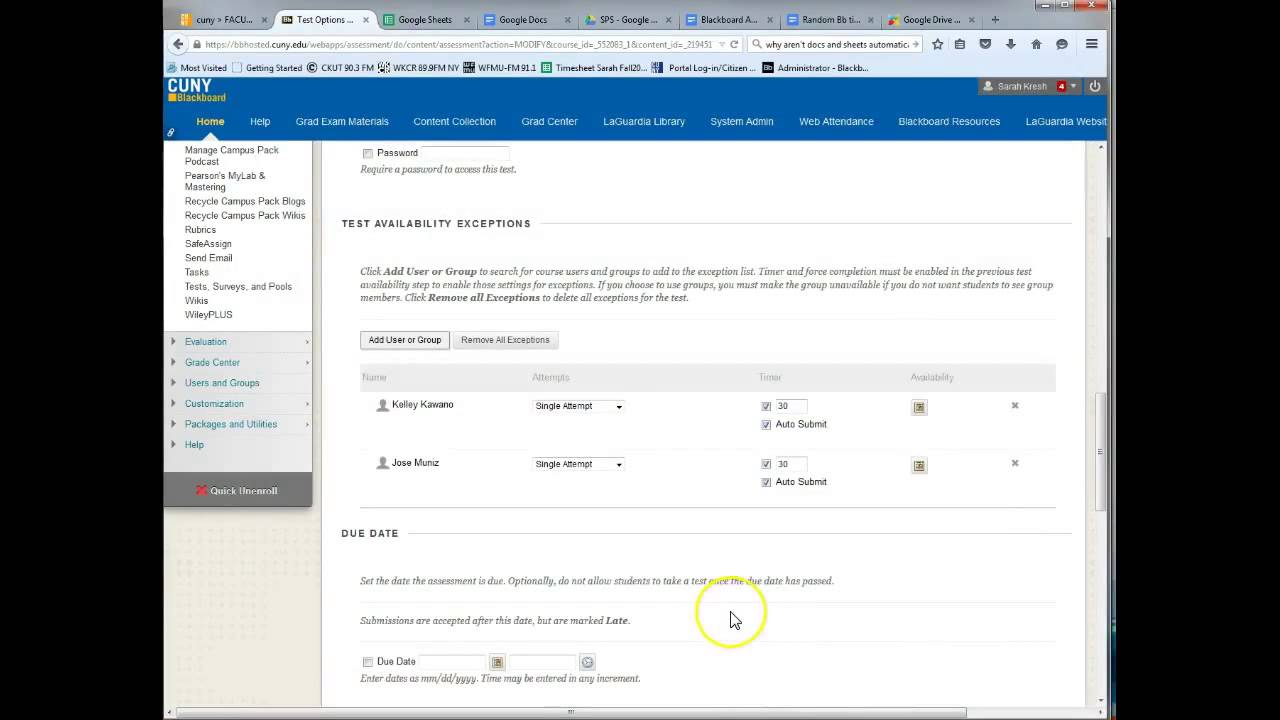1280x720 pixels.
Task: Click the Due Date date input field
Action: (453, 662)
